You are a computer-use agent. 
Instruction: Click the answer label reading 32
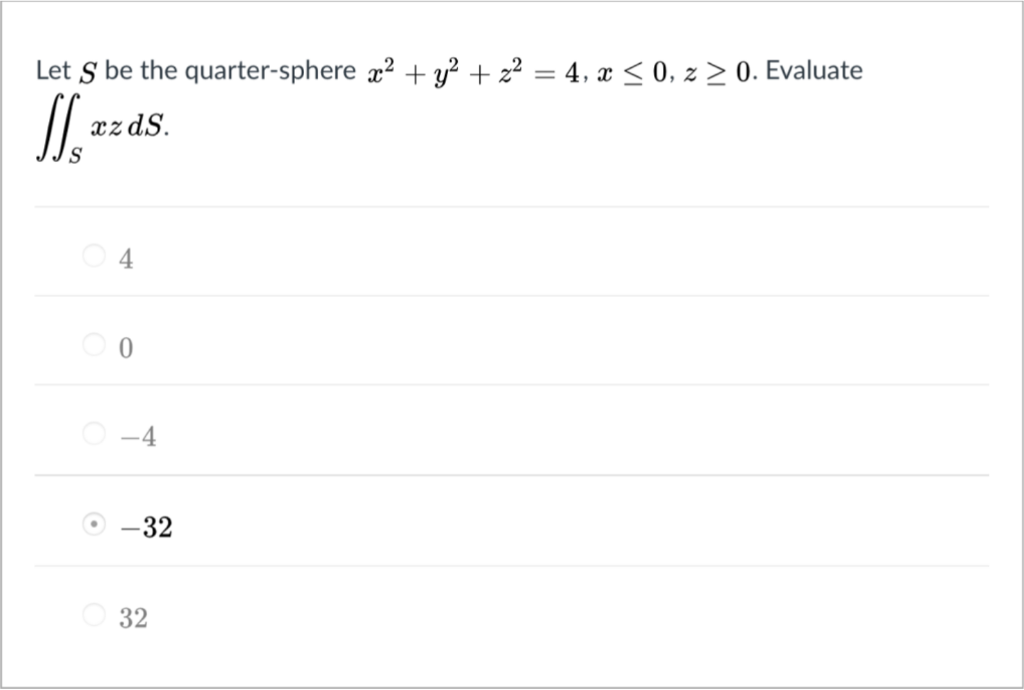tap(133, 616)
